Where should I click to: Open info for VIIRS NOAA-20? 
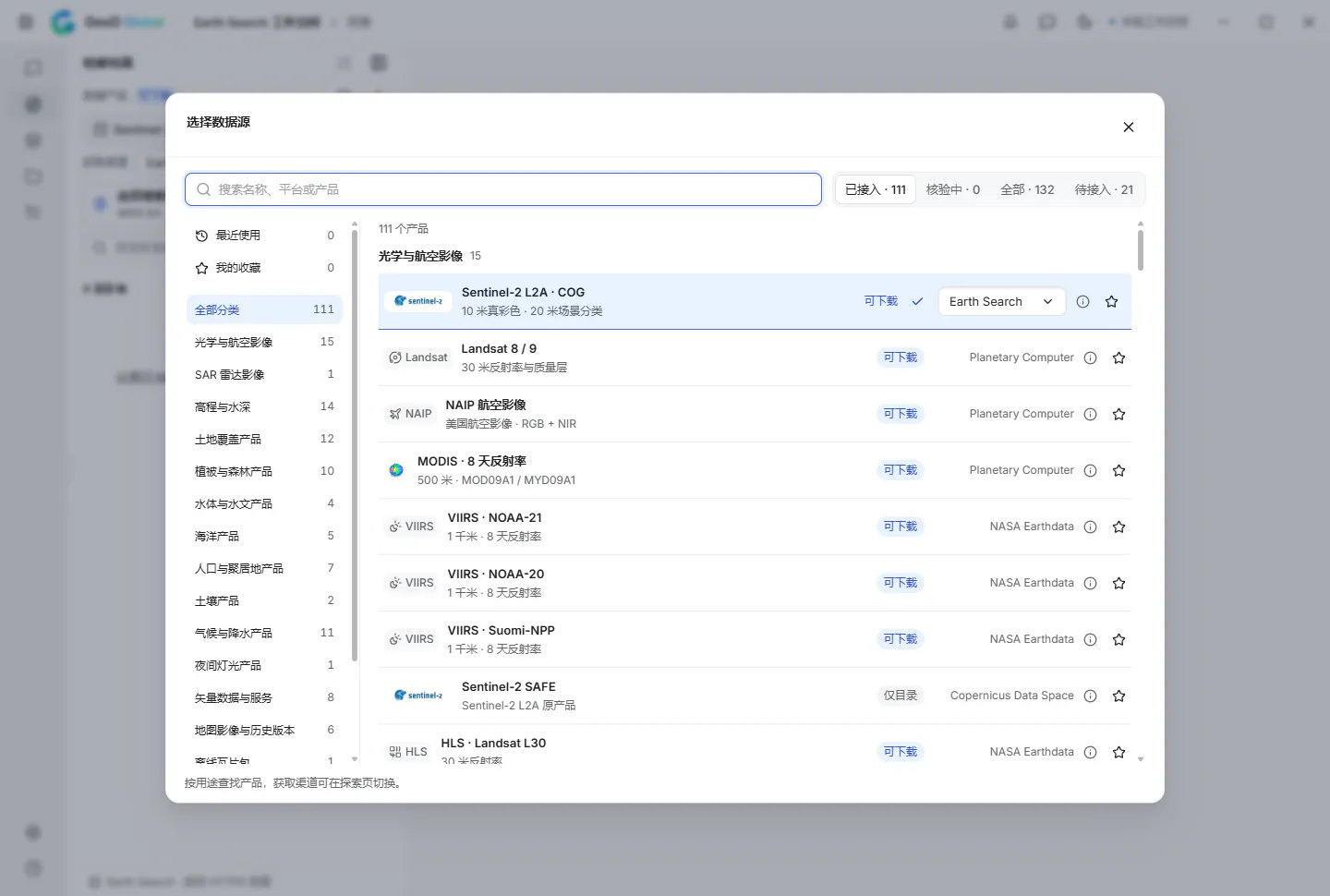click(1090, 583)
